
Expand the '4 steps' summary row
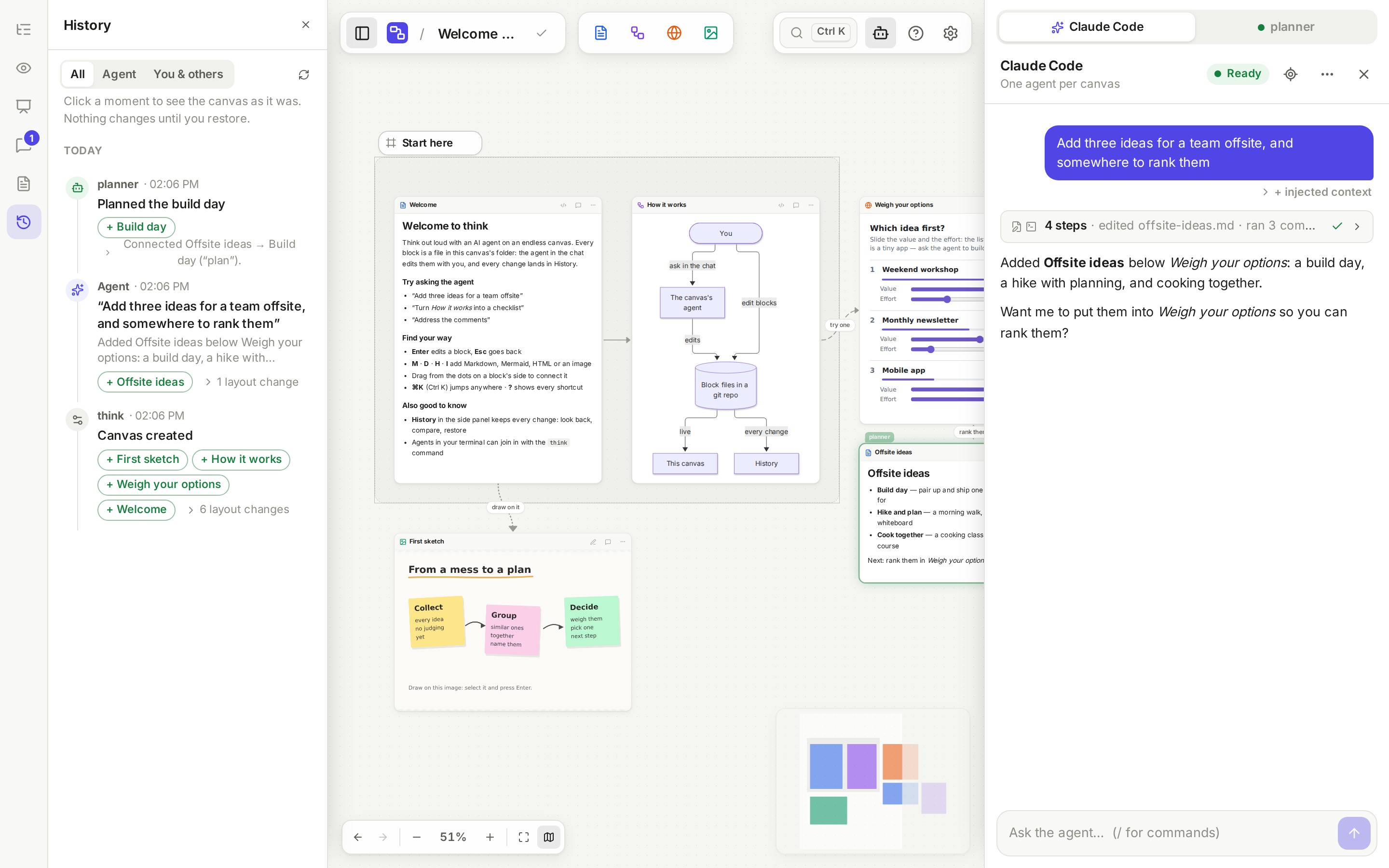click(1186, 226)
